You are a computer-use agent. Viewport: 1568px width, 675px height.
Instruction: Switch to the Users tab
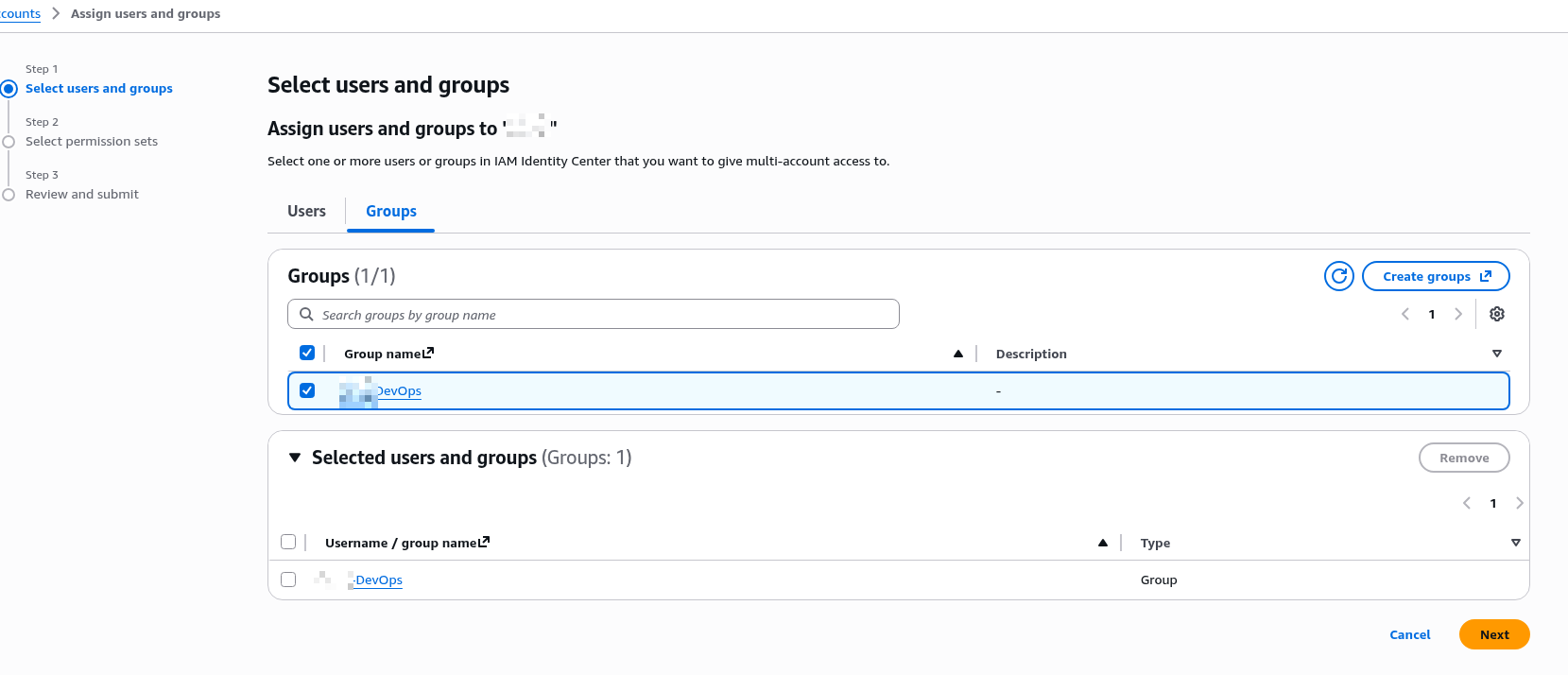click(x=306, y=212)
